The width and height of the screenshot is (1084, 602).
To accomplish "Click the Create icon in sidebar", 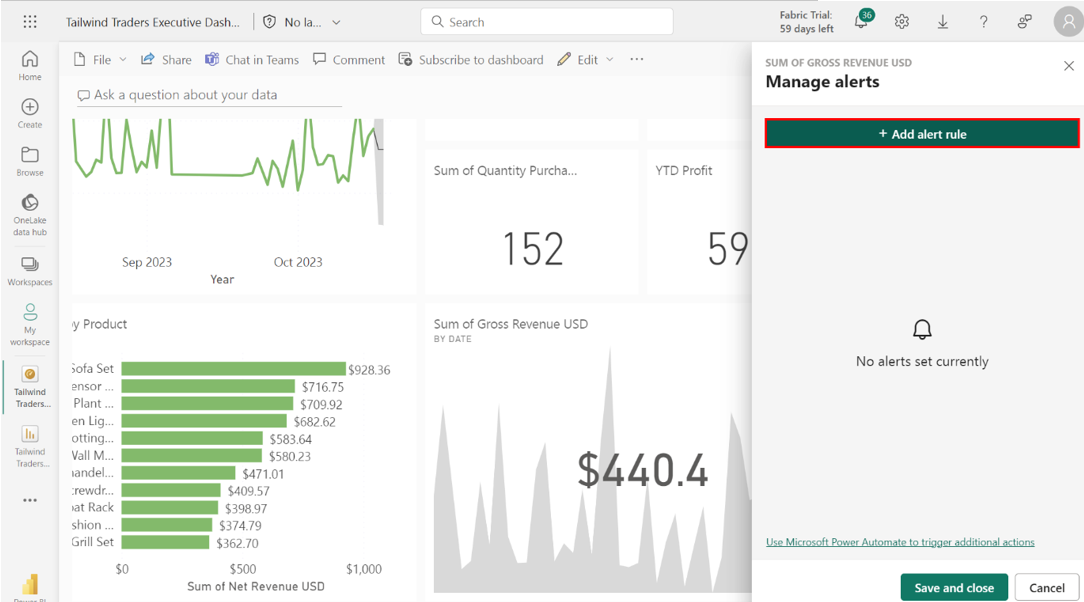I will [x=30, y=114].
